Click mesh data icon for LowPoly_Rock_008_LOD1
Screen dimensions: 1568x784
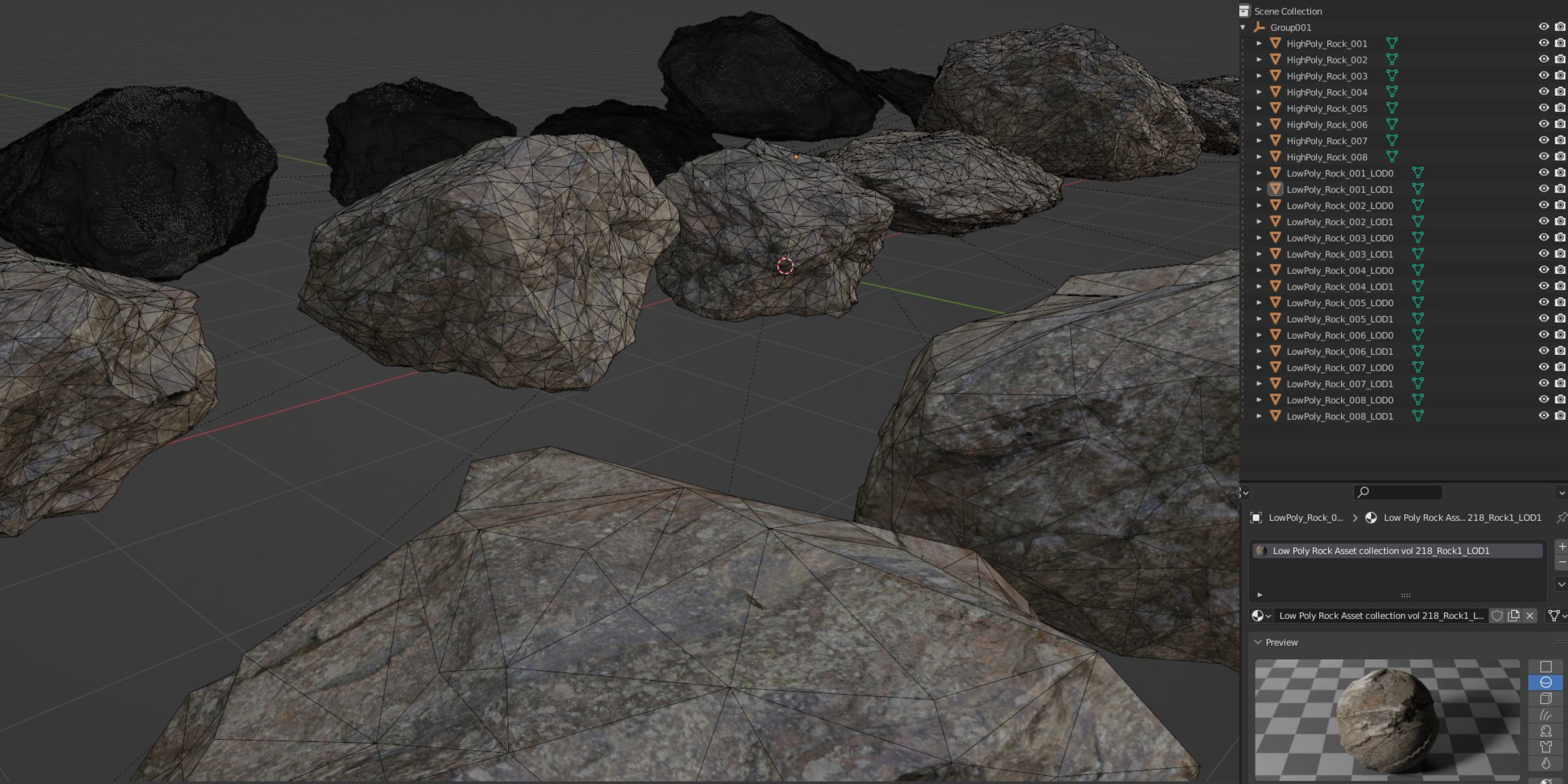(1418, 416)
